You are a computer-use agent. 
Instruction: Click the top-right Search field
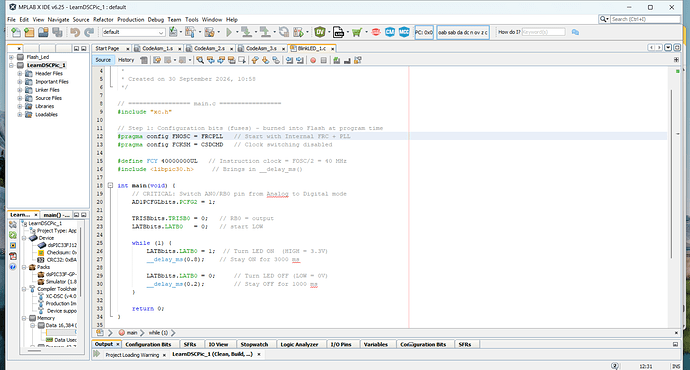[x=645, y=19]
